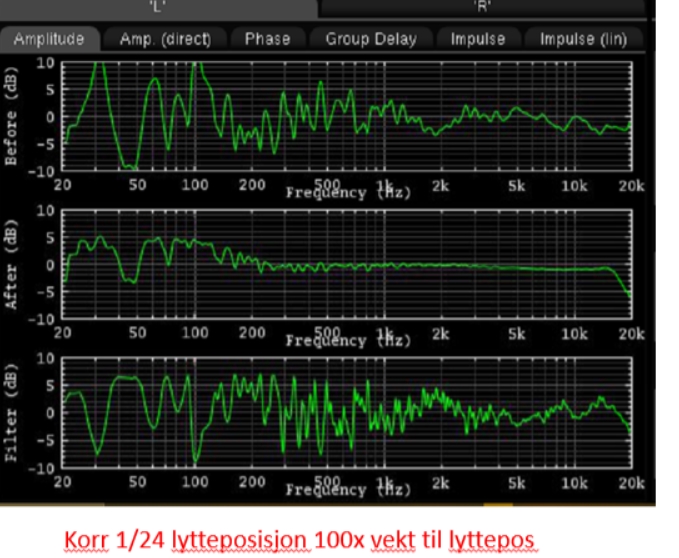
Task: Click the red caption 'Korr 1/24 lytteposisjon'
Action: coord(187,540)
